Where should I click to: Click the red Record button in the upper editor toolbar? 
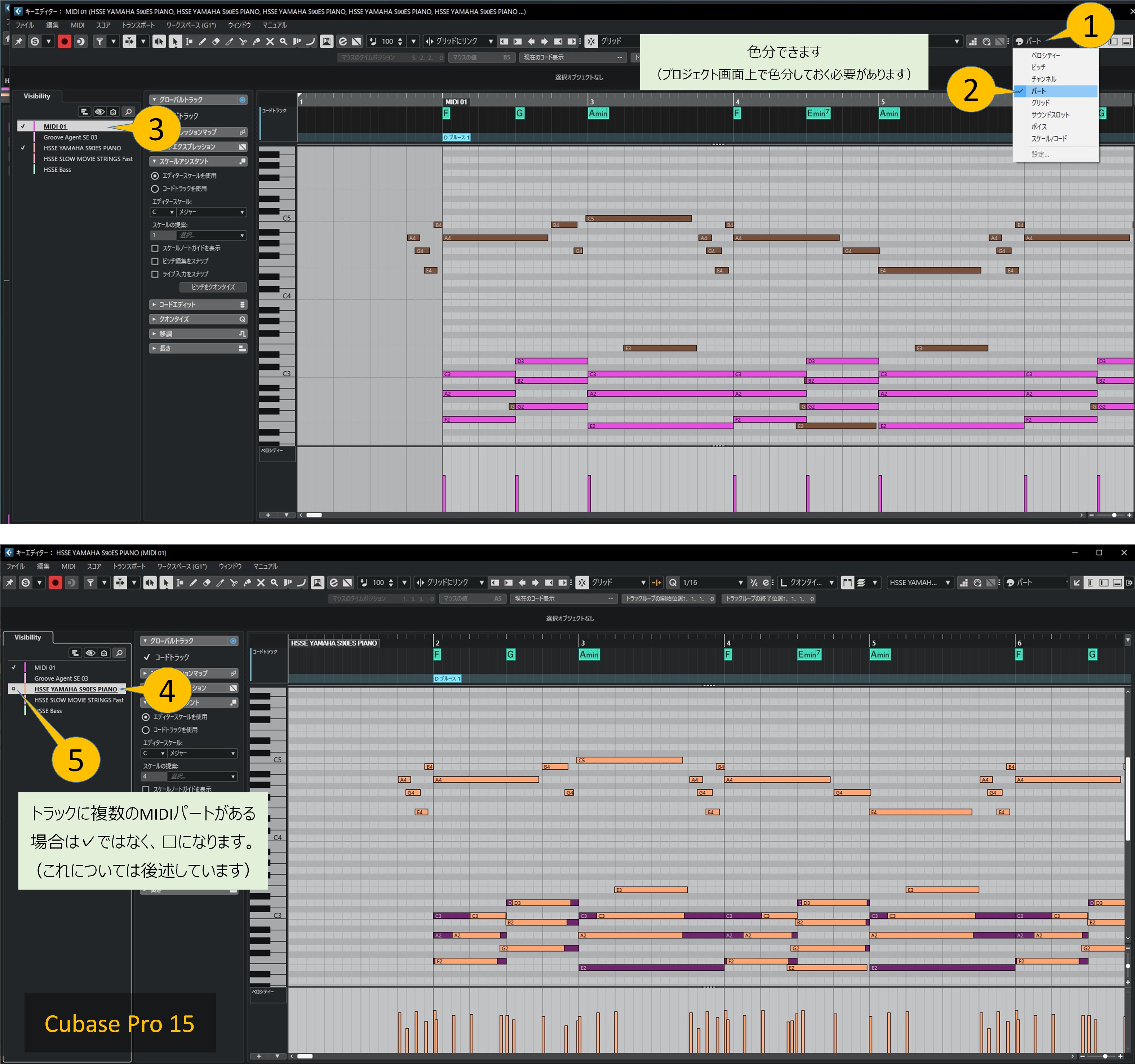coord(64,41)
